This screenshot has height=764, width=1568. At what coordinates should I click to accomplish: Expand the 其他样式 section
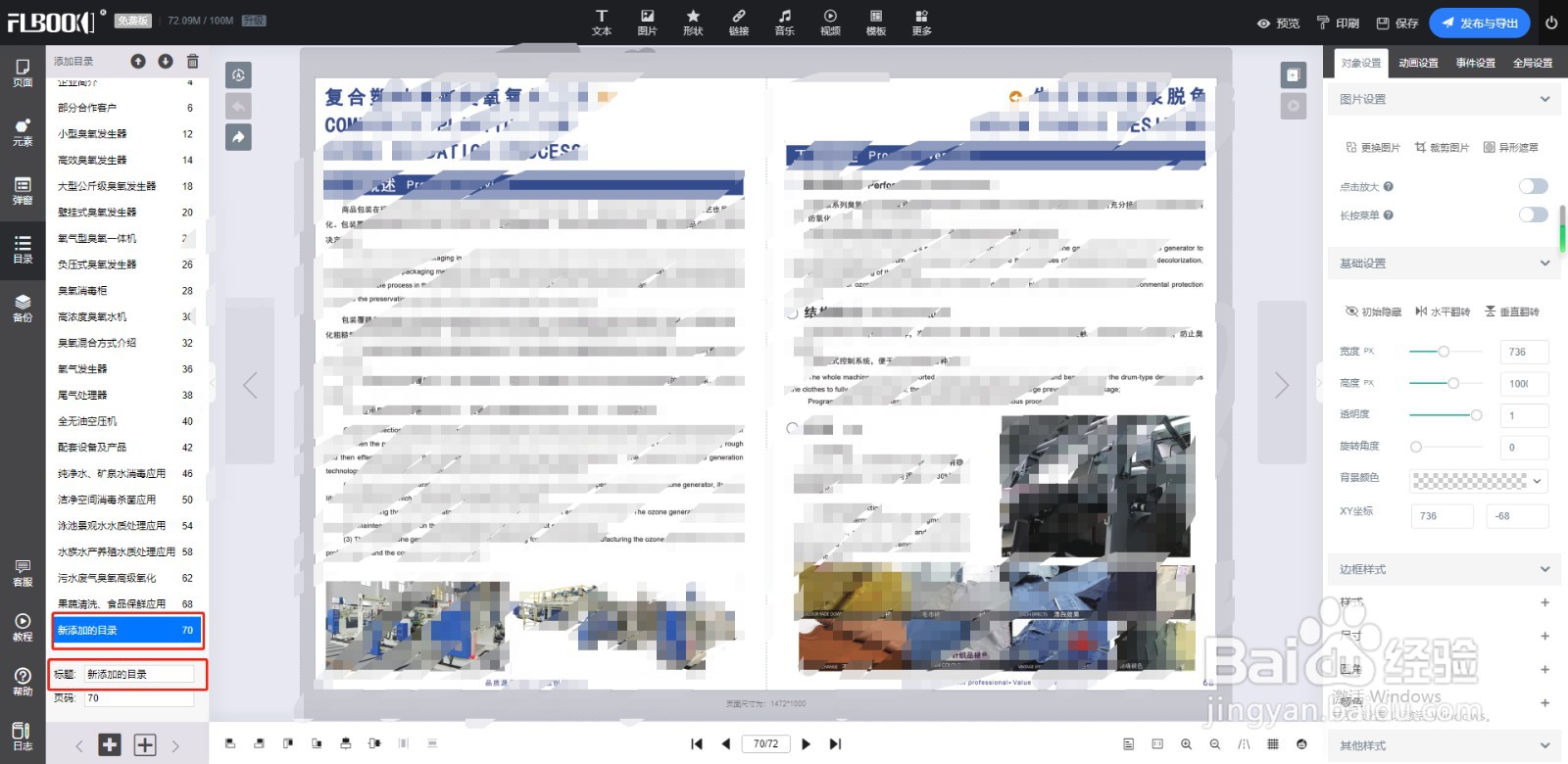[x=1544, y=745]
